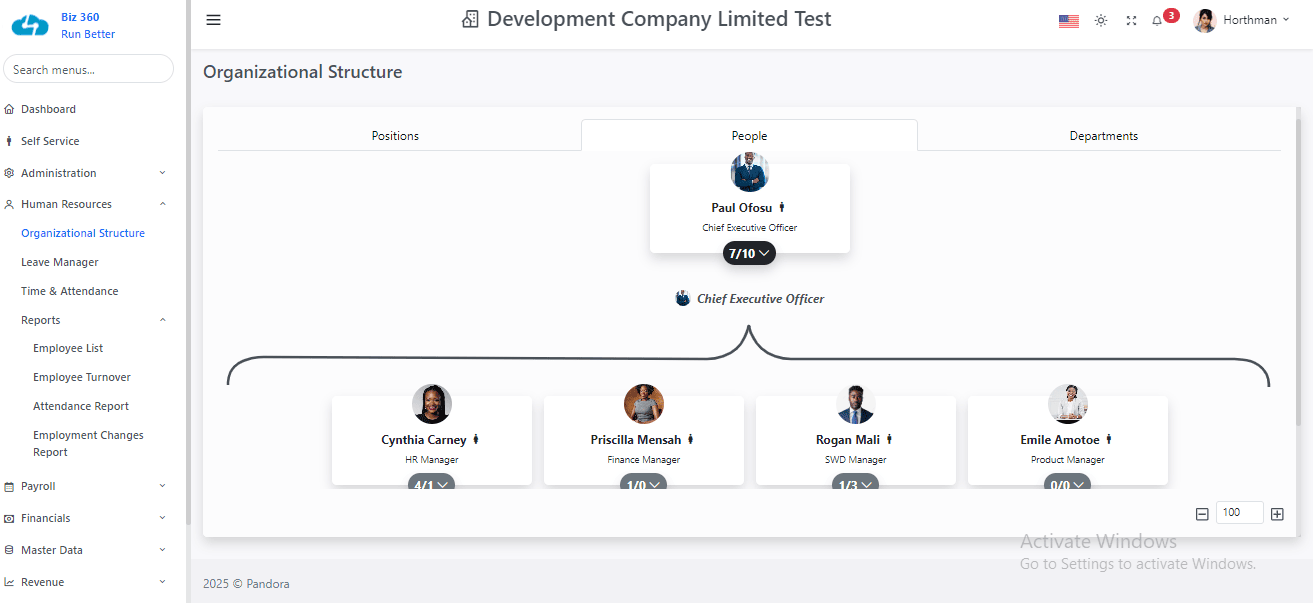Switch to the Positions tab
Screen dimensions: 1313x603
395,136
